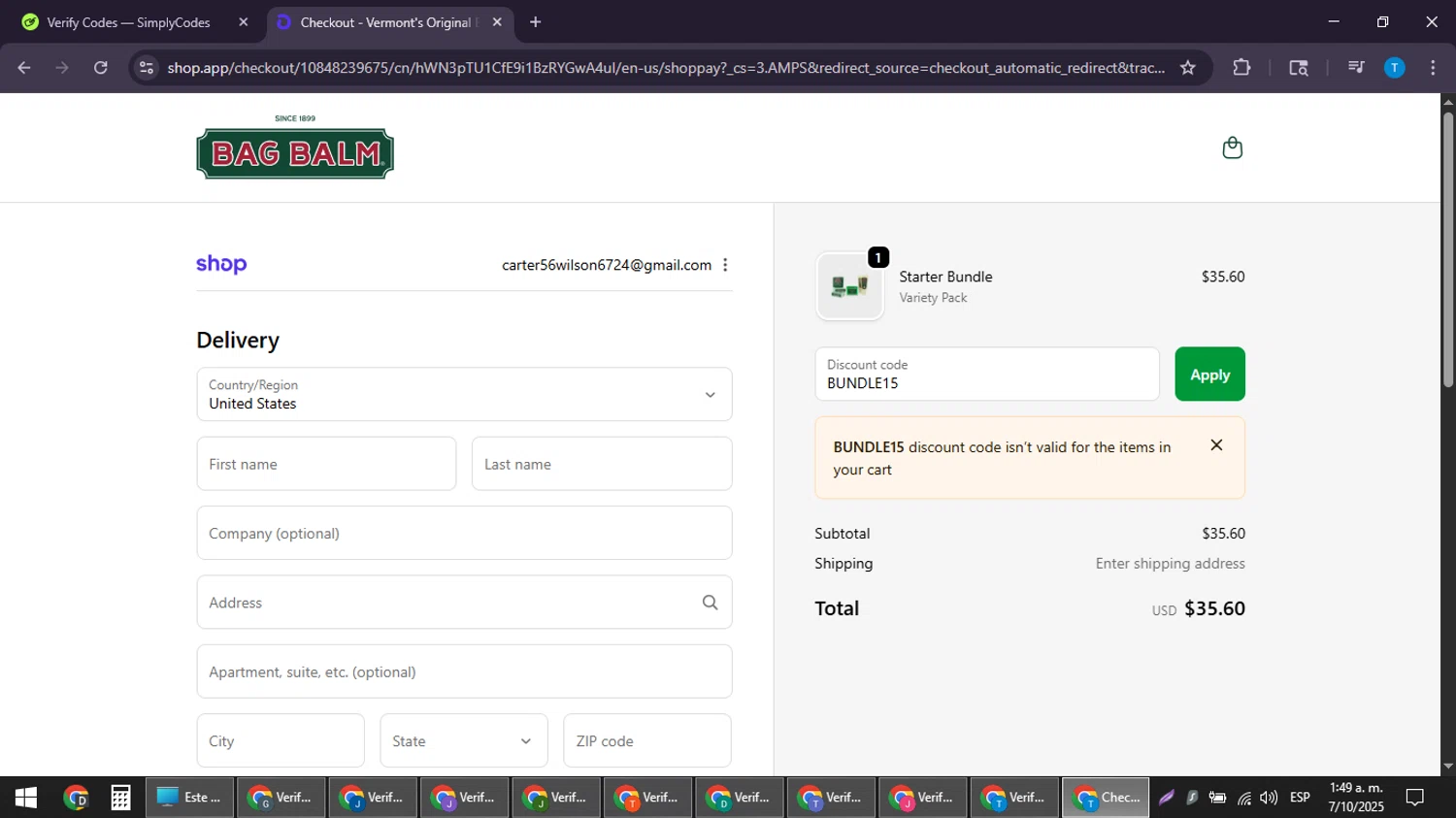Click the address search magnifier icon

pos(710,603)
